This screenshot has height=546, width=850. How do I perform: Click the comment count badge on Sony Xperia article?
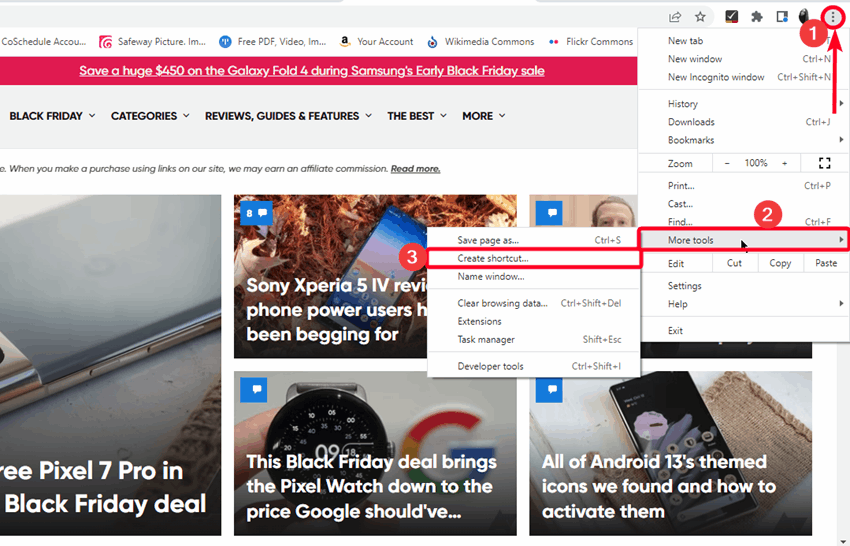[256, 213]
